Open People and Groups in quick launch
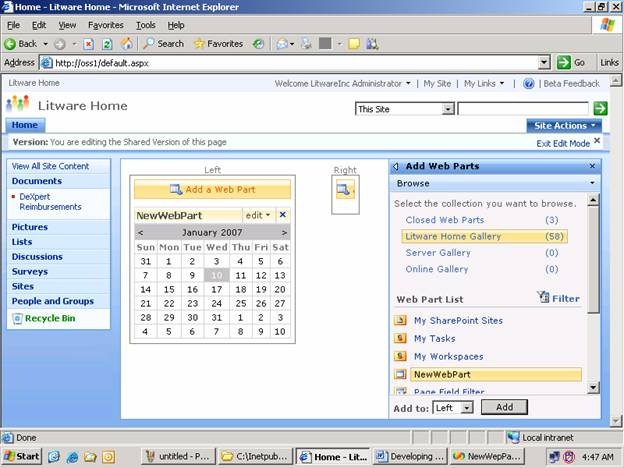This screenshot has height=468, width=624. click(53, 301)
